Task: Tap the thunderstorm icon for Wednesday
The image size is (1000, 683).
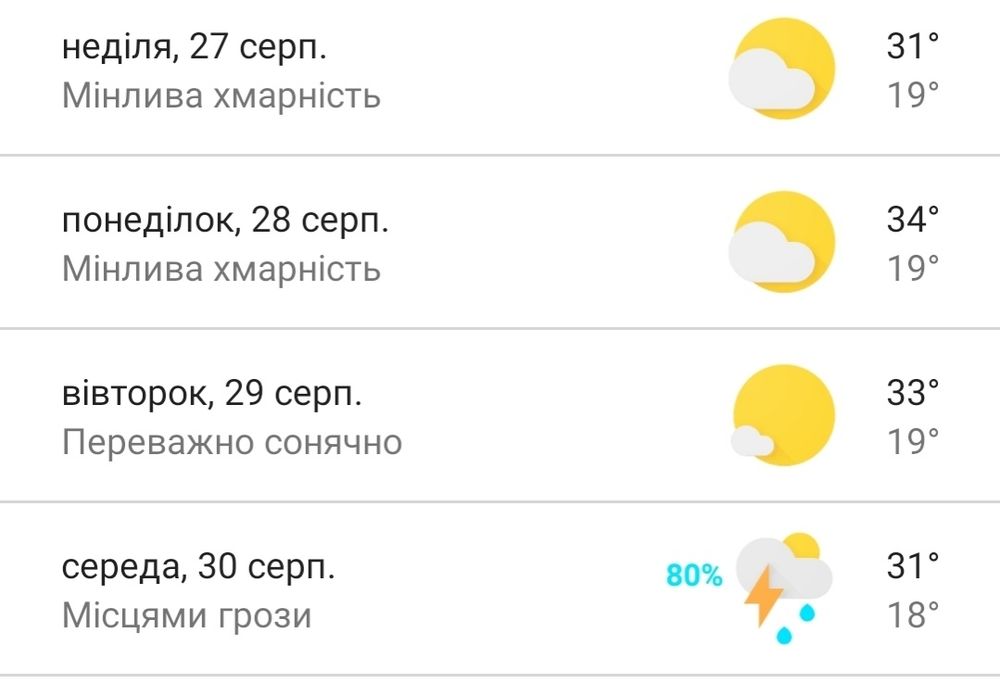Action: click(784, 588)
